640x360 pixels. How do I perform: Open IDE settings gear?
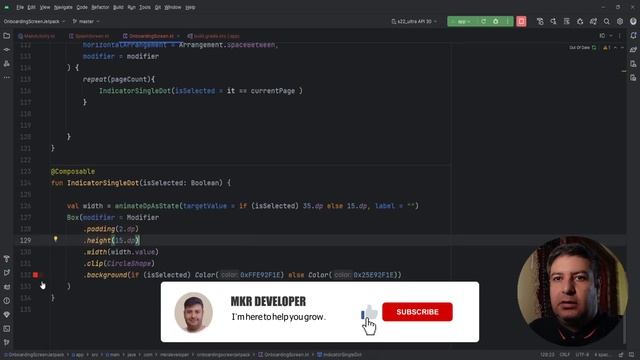[x=620, y=21]
